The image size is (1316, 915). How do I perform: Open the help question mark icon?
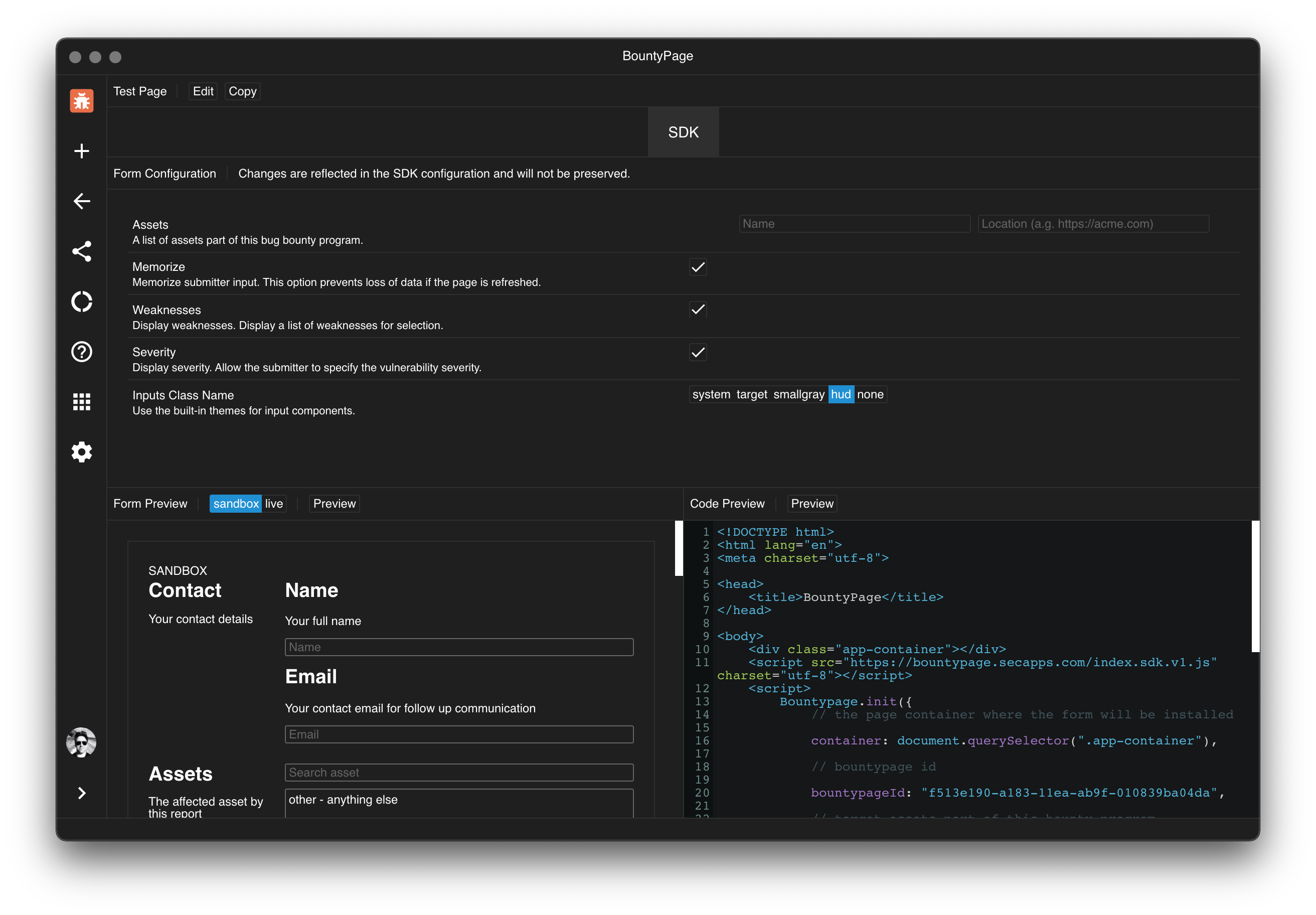click(81, 352)
